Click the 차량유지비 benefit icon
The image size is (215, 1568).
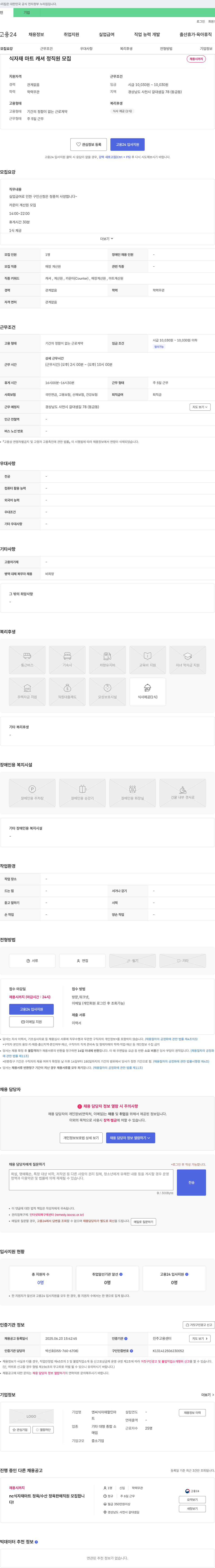point(107,660)
